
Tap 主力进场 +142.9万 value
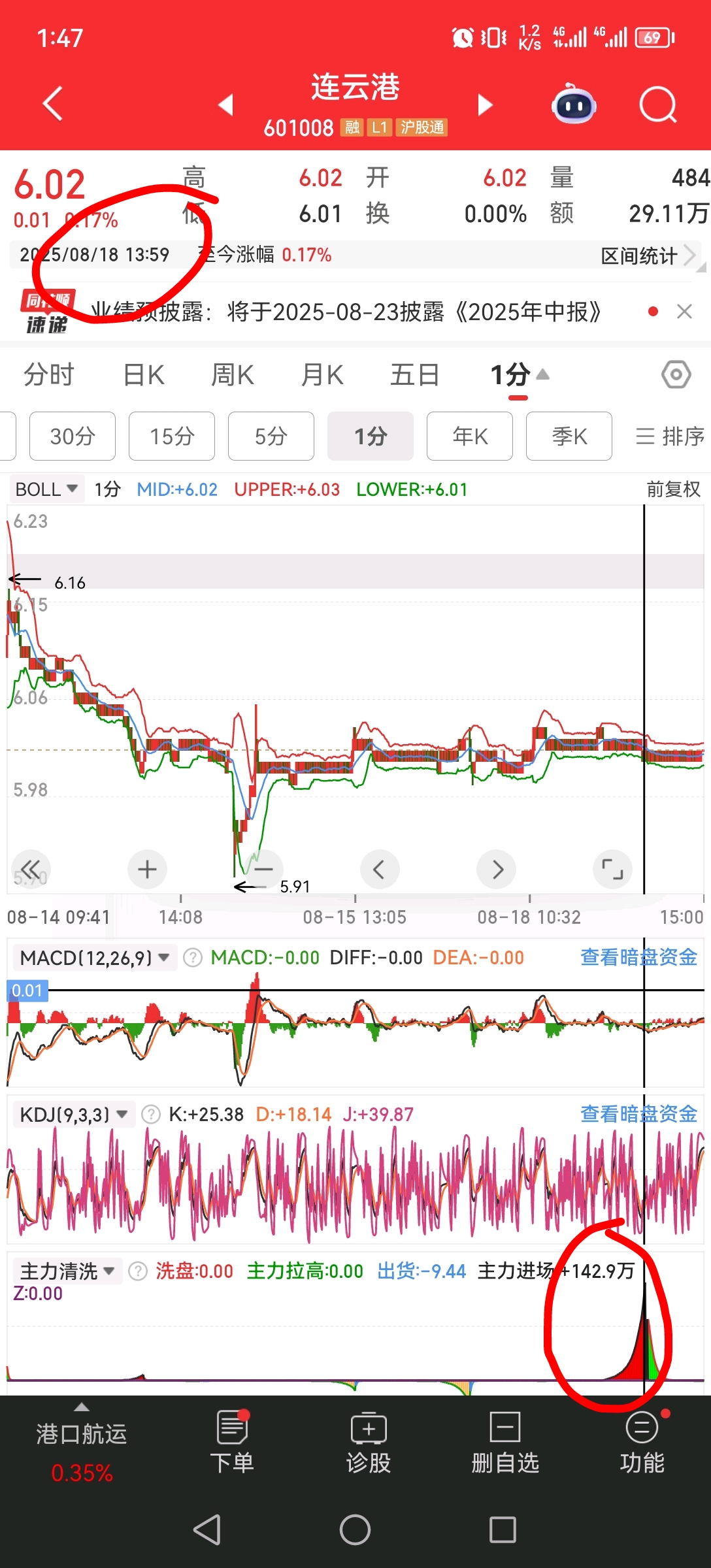click(x=556, y=1271)
